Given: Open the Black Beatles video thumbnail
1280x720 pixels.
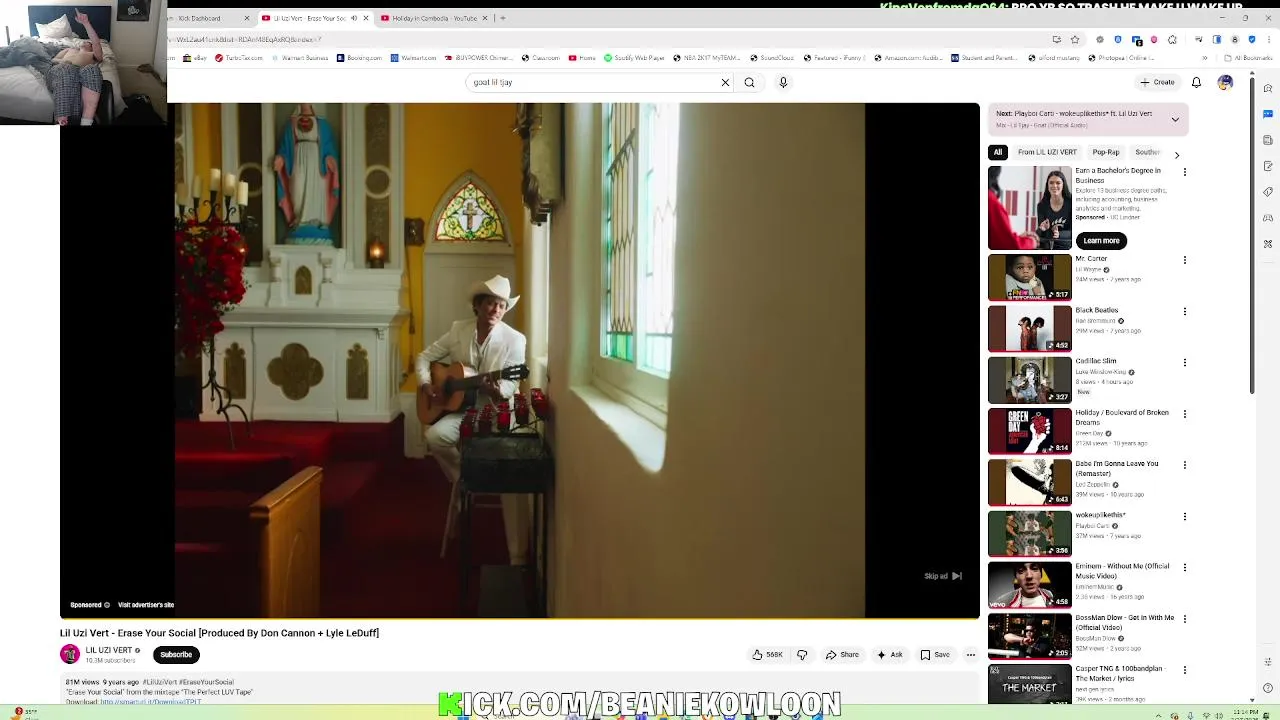Looking at the screenshot, I should [x=1029, y=328].
